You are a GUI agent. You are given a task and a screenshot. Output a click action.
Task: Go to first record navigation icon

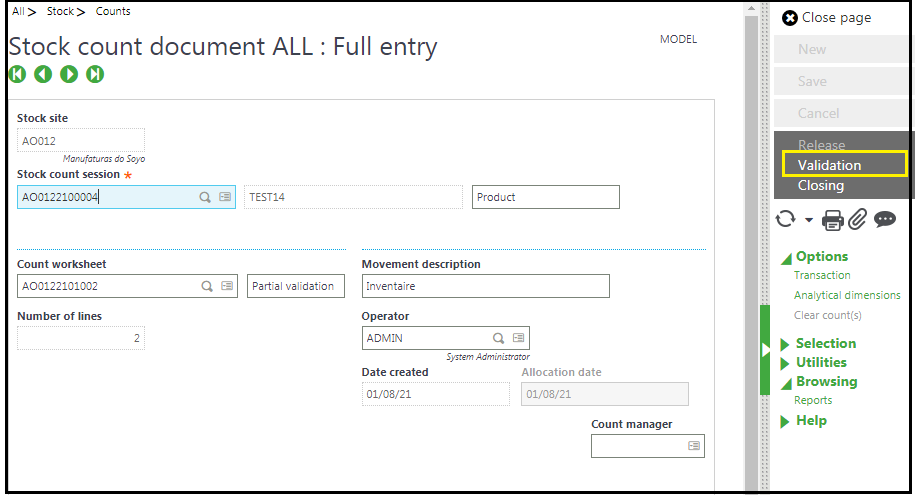tap(18, 74)
